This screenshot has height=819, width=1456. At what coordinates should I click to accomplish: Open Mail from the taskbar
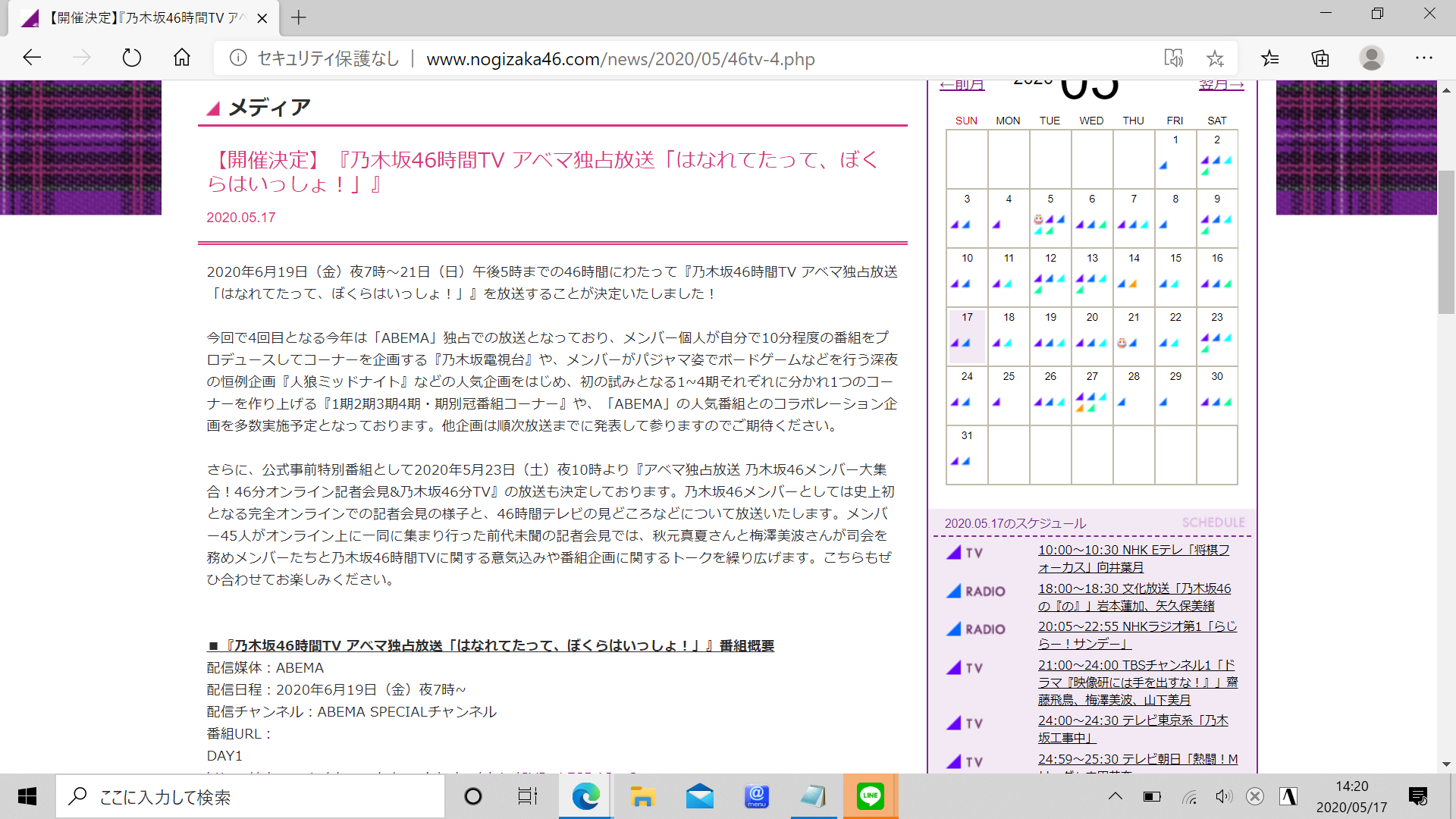699,796
